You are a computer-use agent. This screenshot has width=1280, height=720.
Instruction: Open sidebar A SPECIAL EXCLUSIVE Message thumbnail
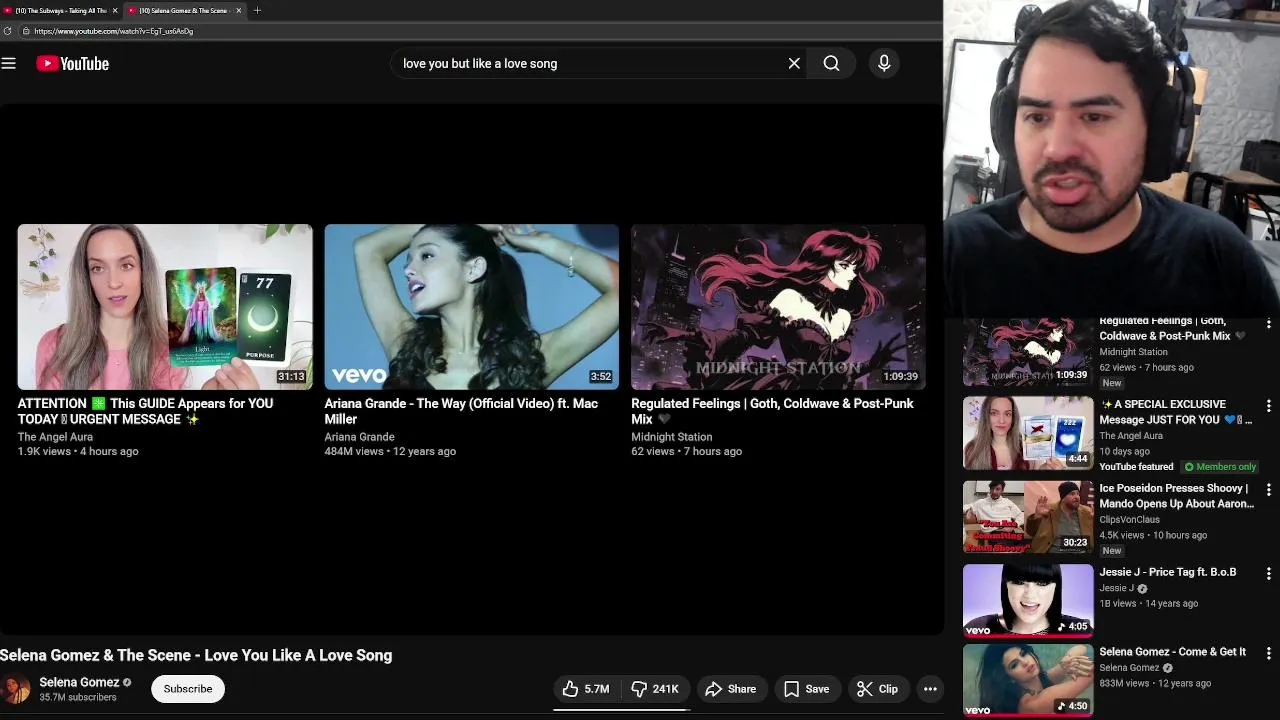pyautogui.click(x=1028, y=433)
